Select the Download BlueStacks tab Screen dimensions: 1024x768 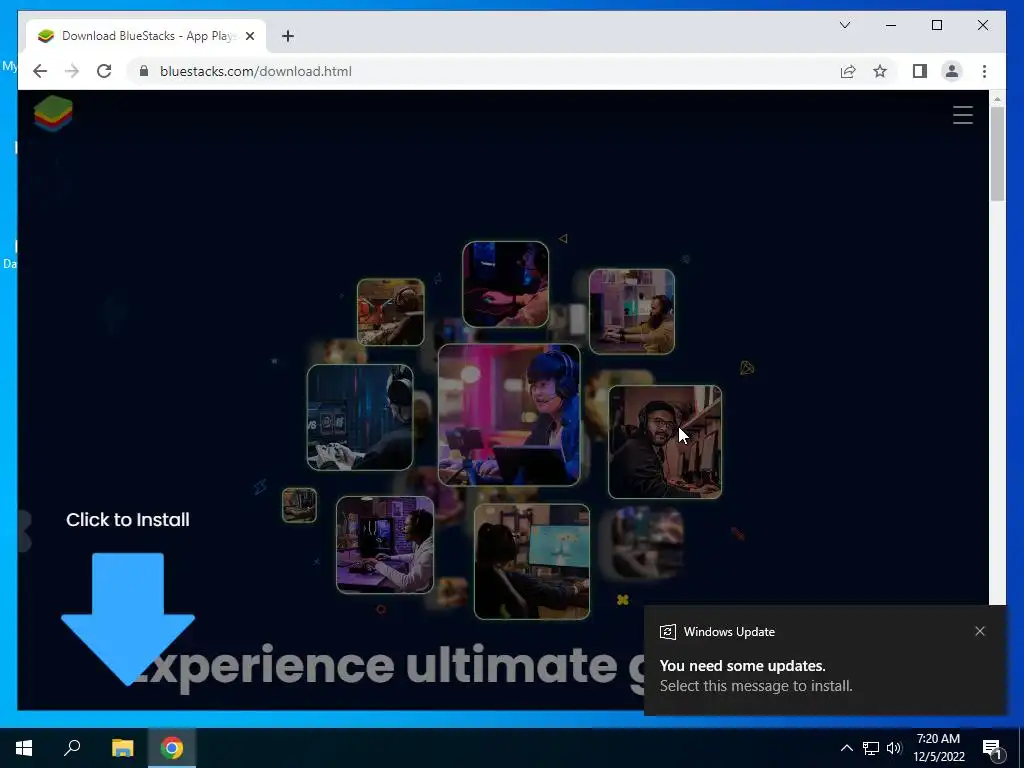click(146, 36)
